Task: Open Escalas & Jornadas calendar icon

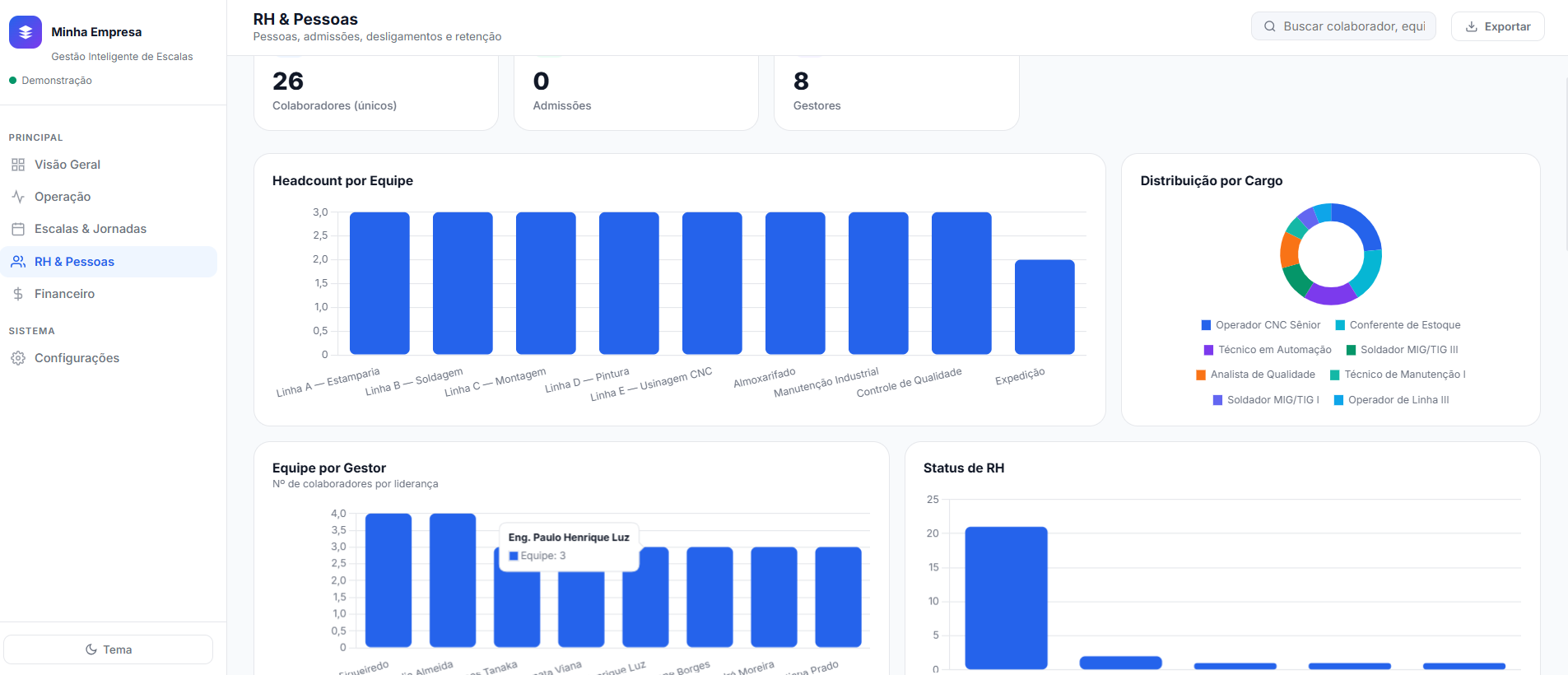Action: point(18,229)
